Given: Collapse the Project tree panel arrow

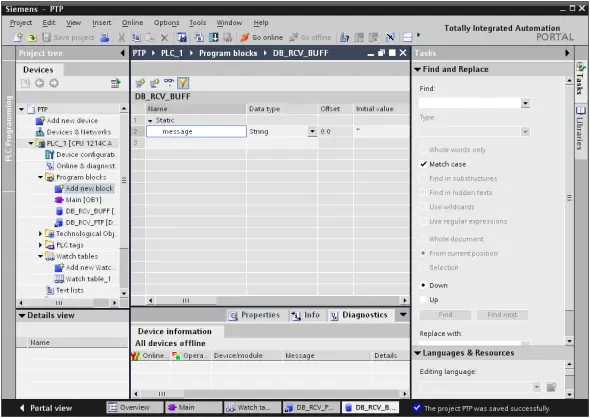Looking at the screenshot, I should pos(122,53).
